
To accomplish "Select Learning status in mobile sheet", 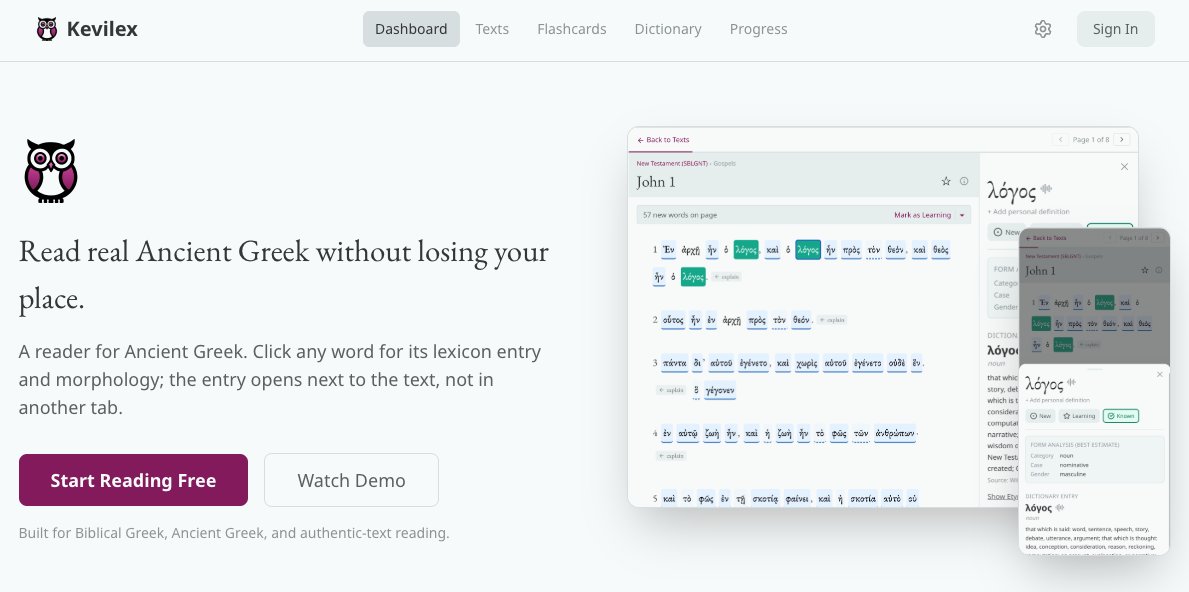I will [x=1079, y=416].
